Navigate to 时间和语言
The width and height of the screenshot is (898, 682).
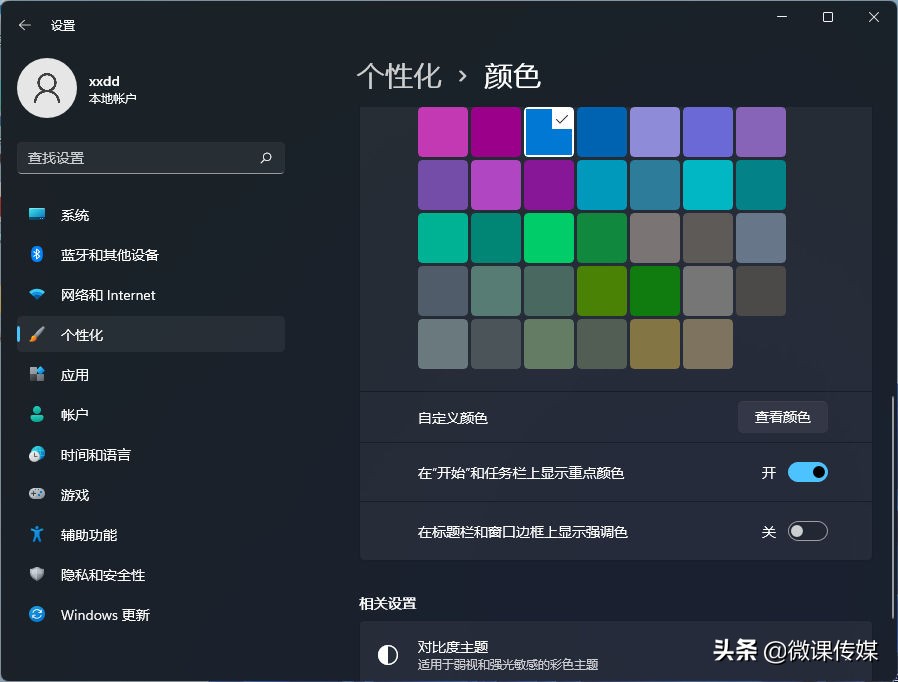click(151, 454)
